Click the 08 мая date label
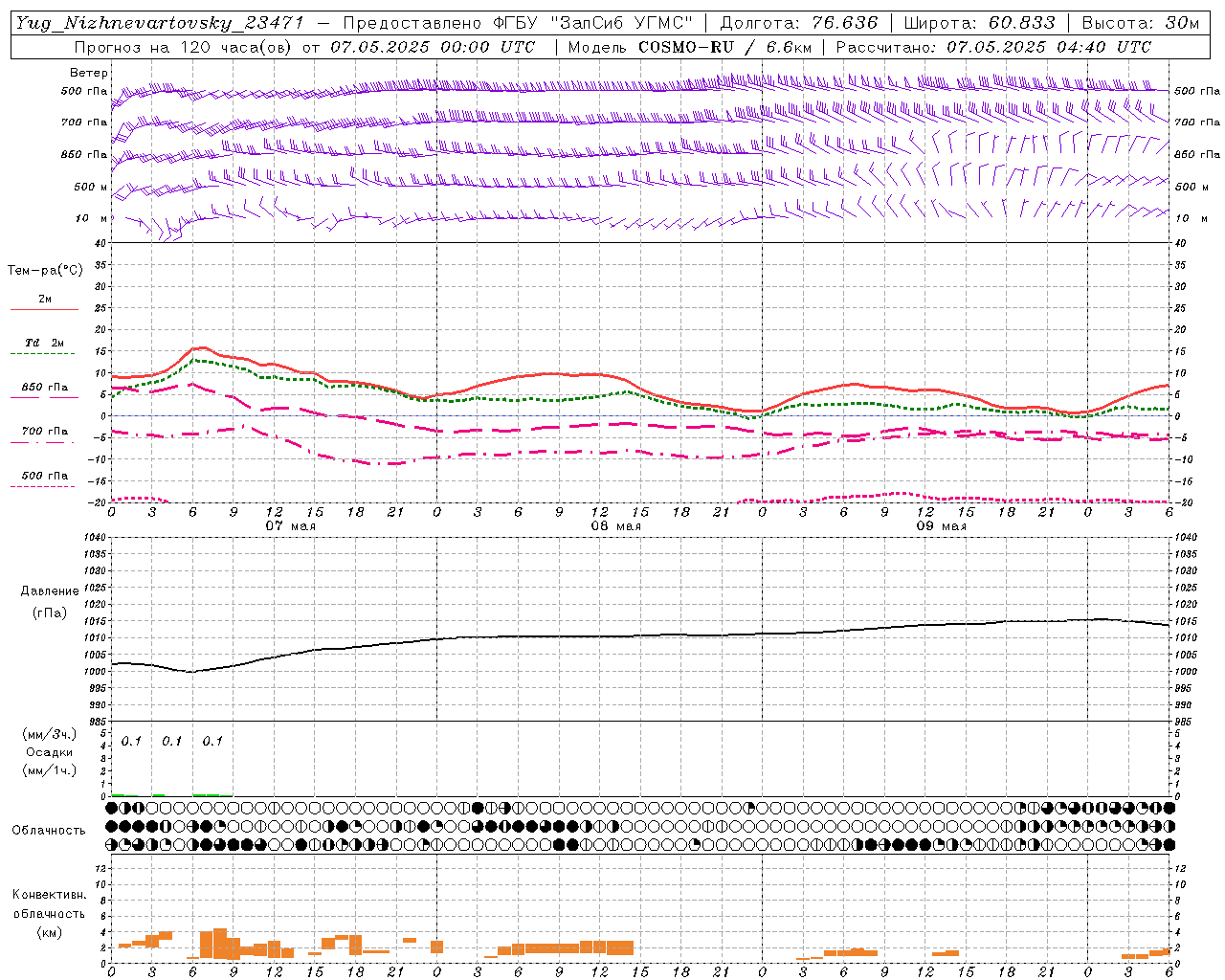Image resolution: width=1225 pixels, height=980 pixels. click(x=616, y=526)
